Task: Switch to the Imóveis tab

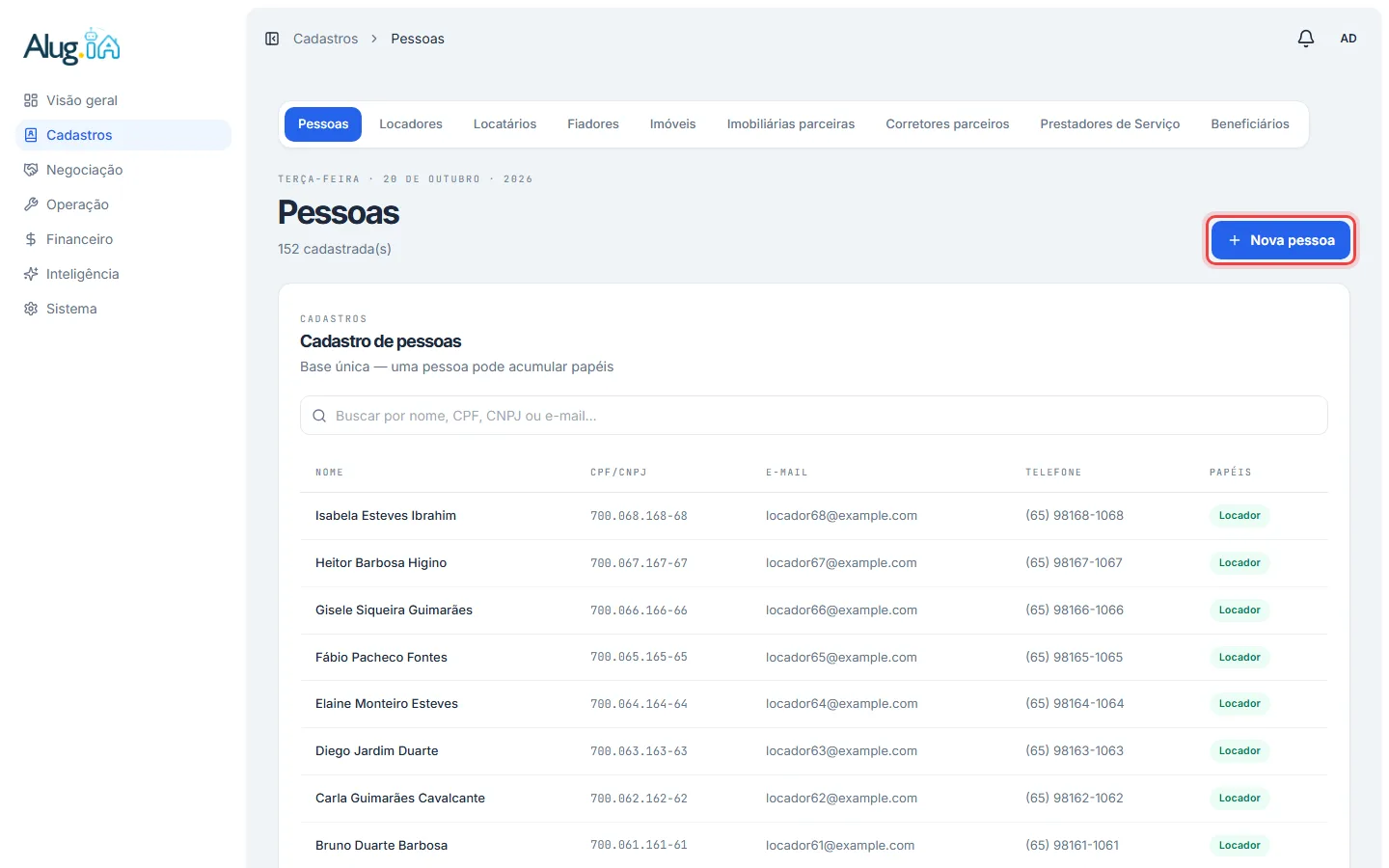Action: pyautogui.click(x=673, y=124)
